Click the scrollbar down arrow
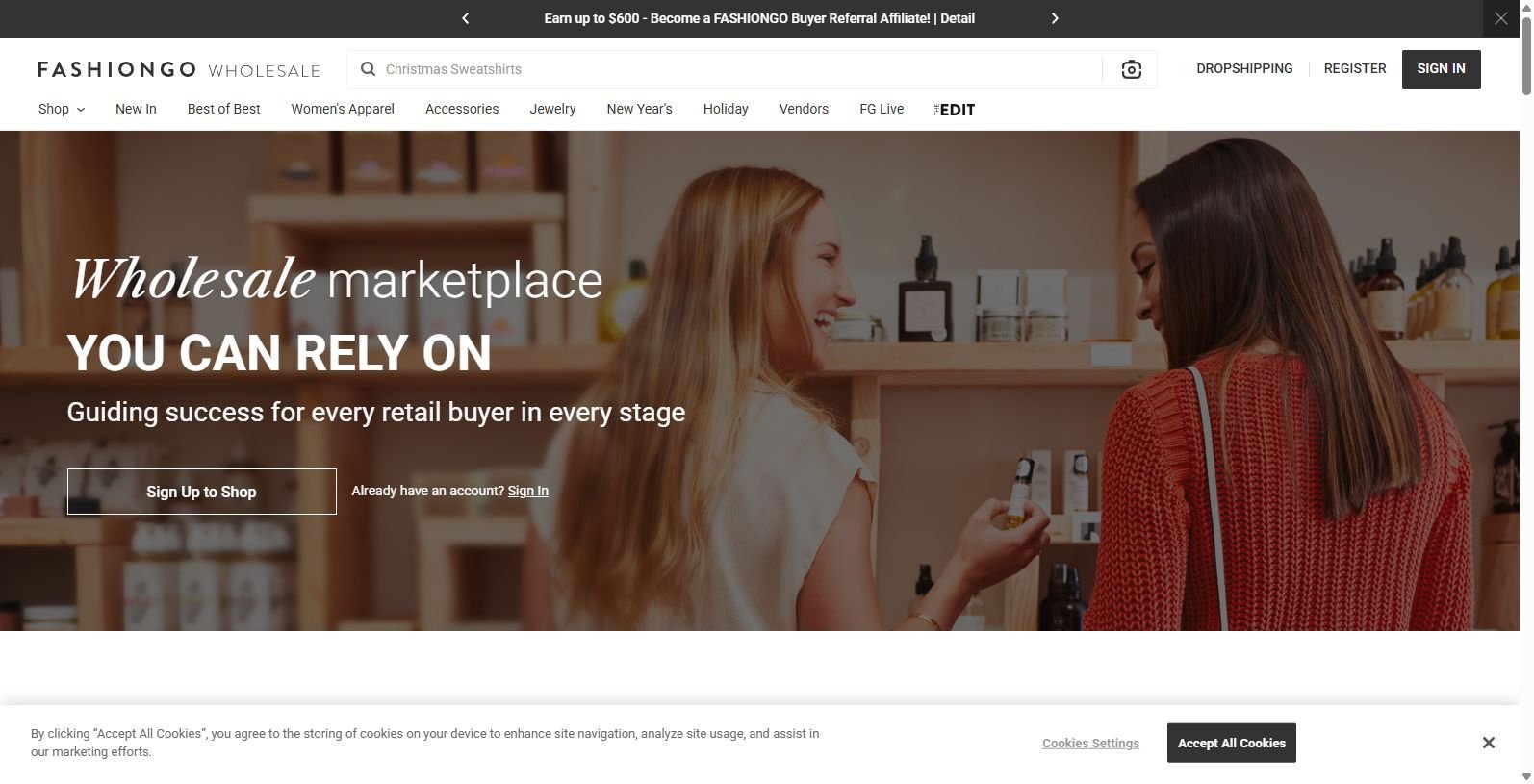 click(x=1526, y=776)
